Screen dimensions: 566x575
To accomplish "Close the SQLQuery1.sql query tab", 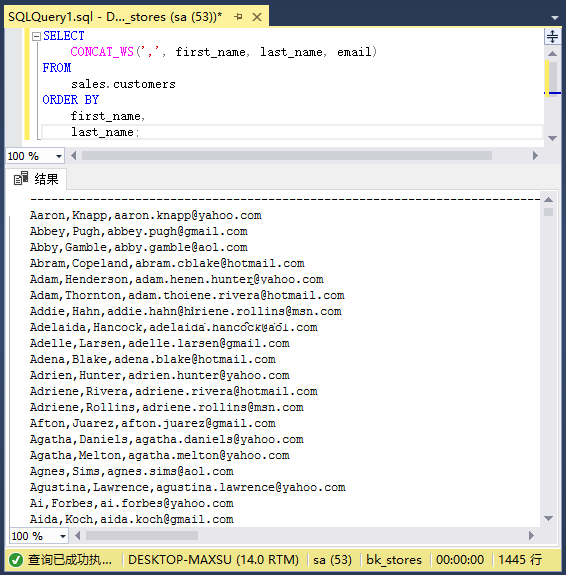I will point(257,17).
